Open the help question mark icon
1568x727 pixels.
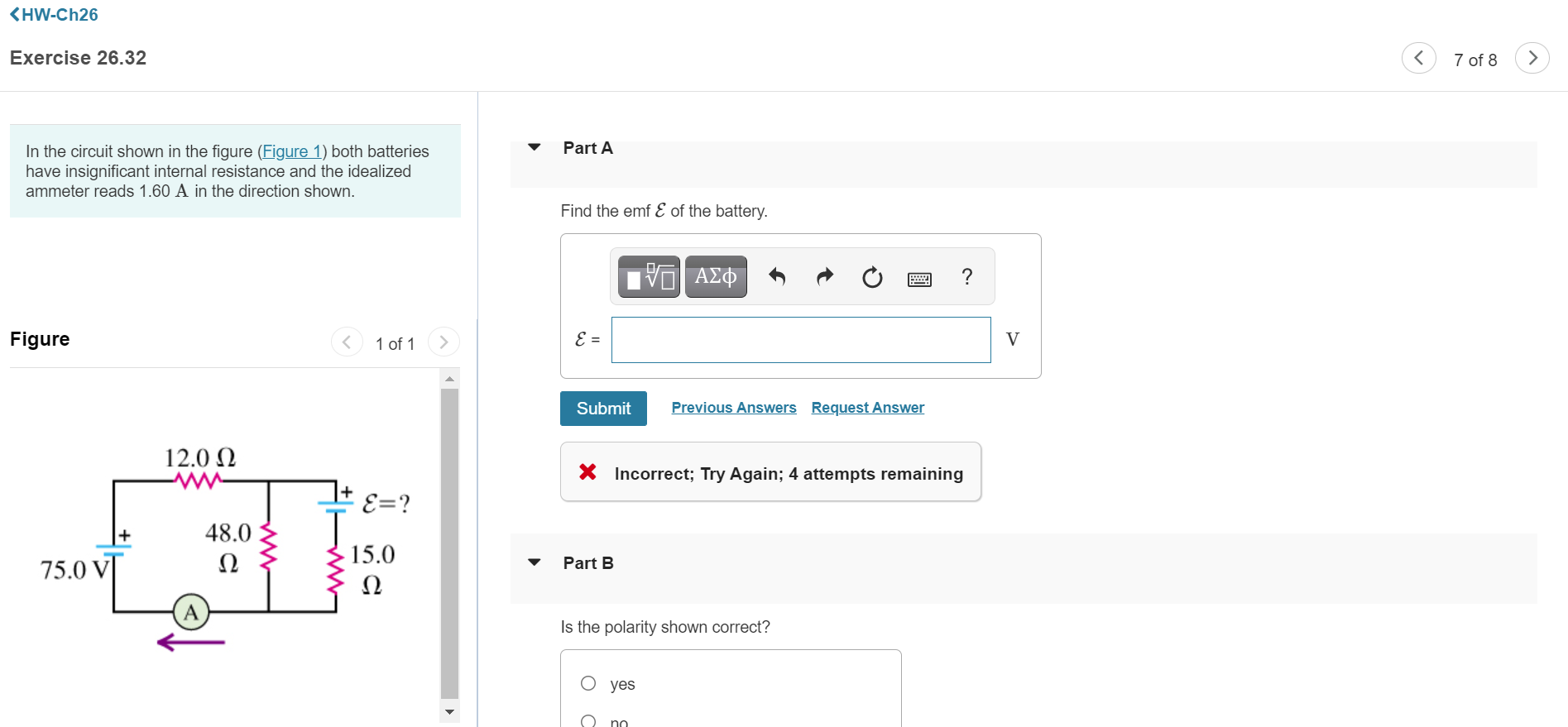[x=966, y=276]
